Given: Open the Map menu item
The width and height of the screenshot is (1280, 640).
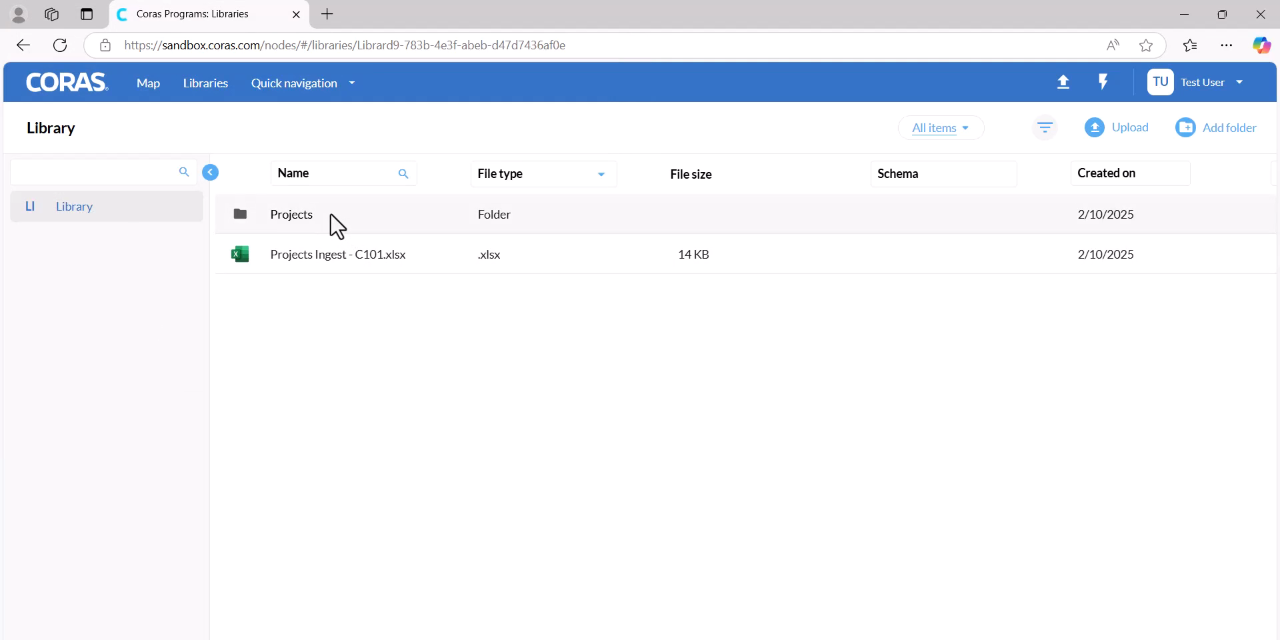Looking at the screenshot, I should pyautogui.click(x=148, y=83).
